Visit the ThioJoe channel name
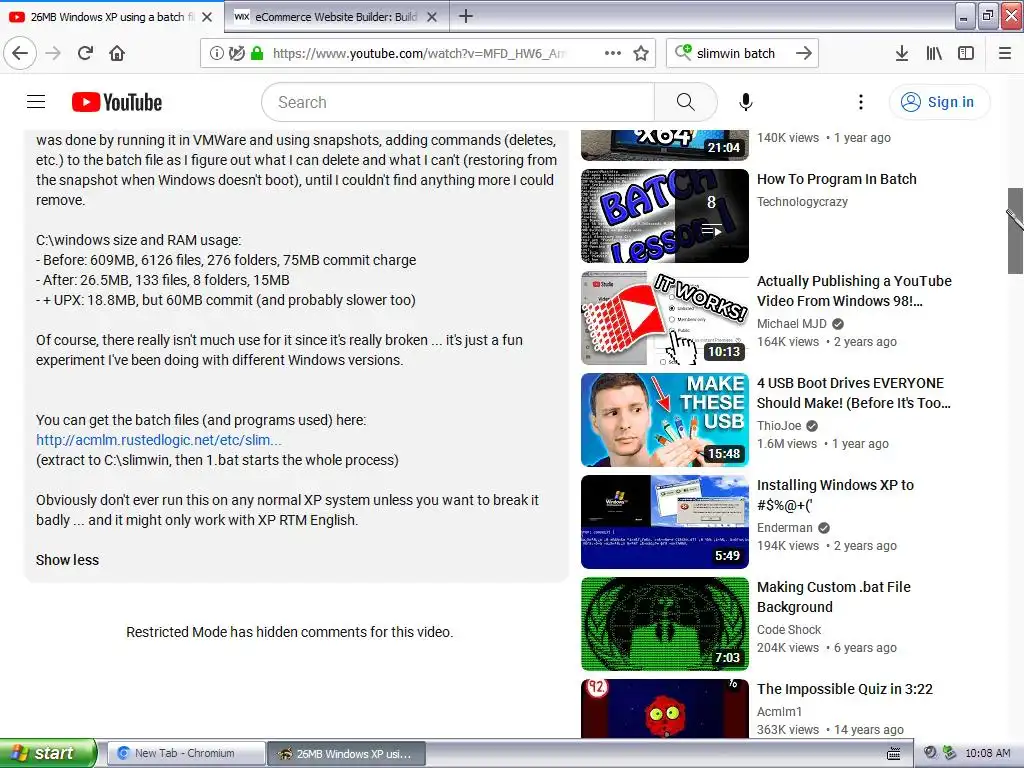The width and height of the screenshot is (1024, 768). pos(779,426)
